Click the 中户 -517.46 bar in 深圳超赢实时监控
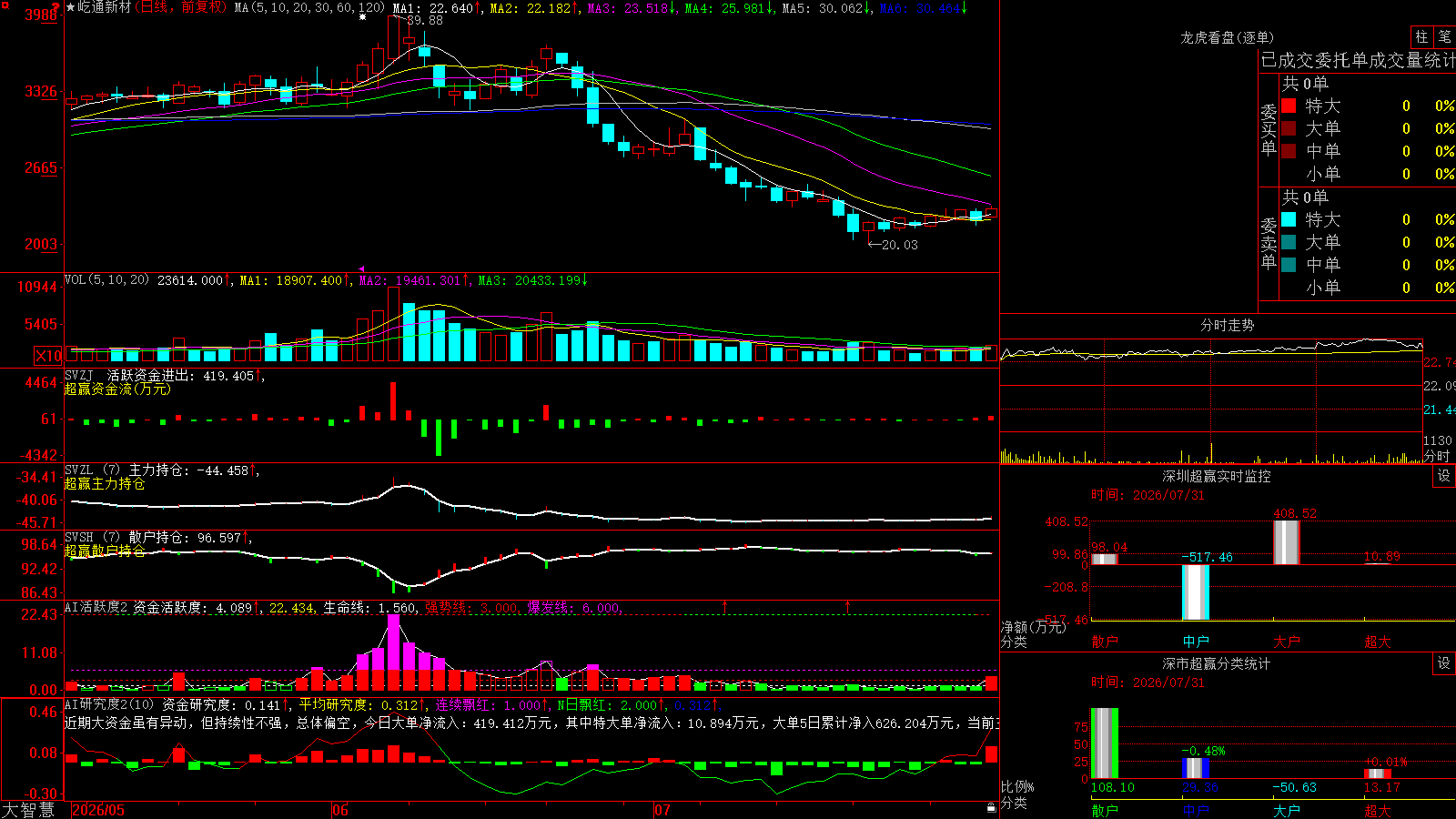The height and width of the screenshot is (819, 1456). (1196, 592)
